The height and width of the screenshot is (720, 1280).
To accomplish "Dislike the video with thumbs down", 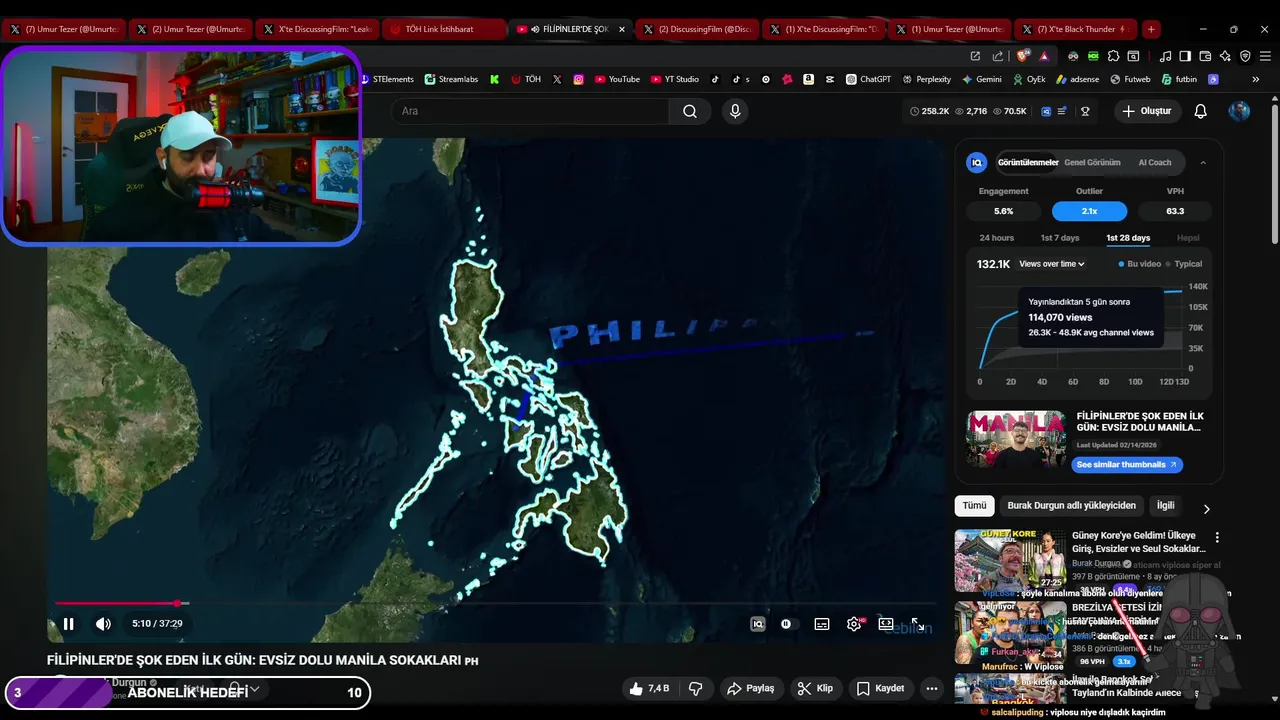I will [696, 688].
